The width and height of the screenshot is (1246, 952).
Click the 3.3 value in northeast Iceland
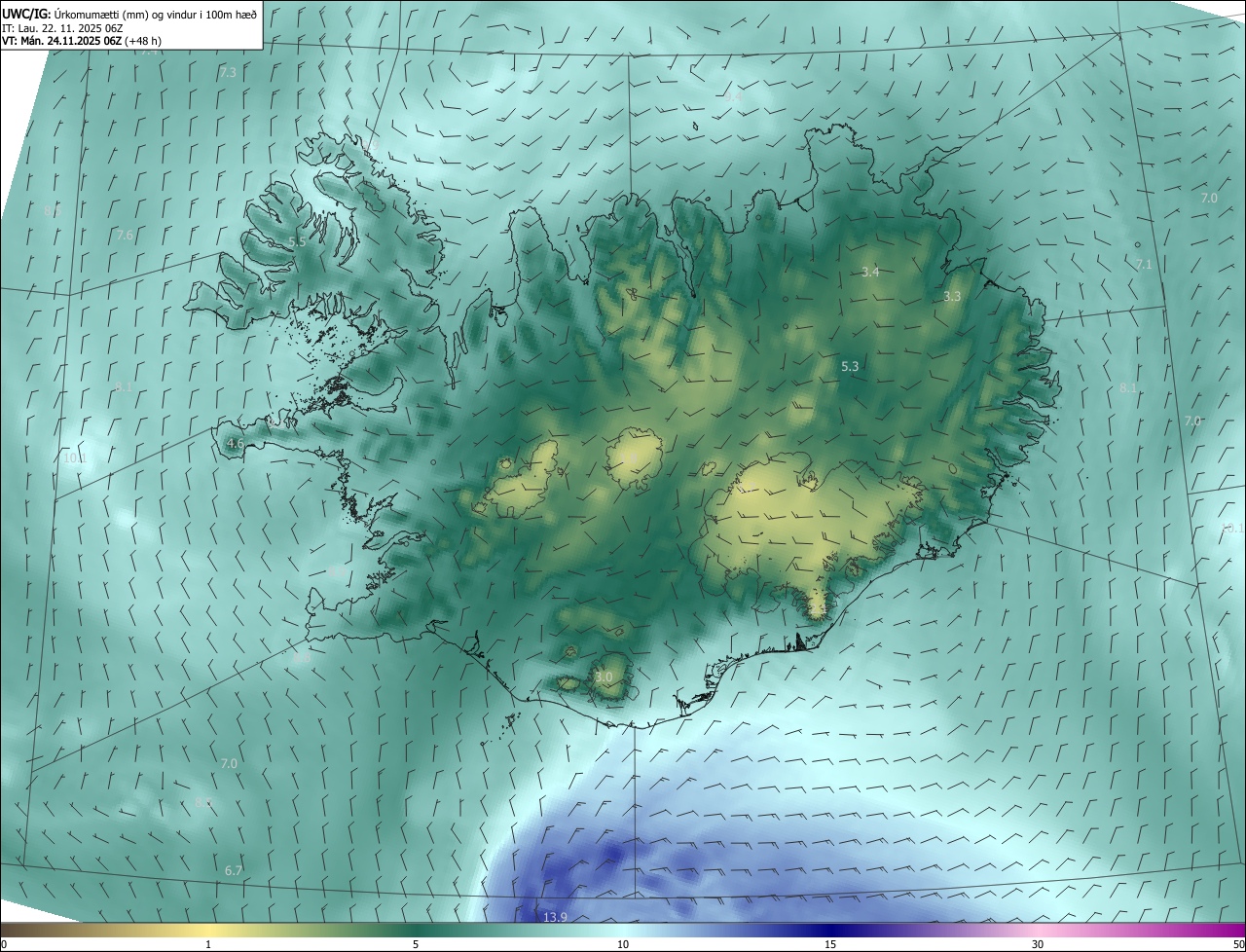pos(952,297)
